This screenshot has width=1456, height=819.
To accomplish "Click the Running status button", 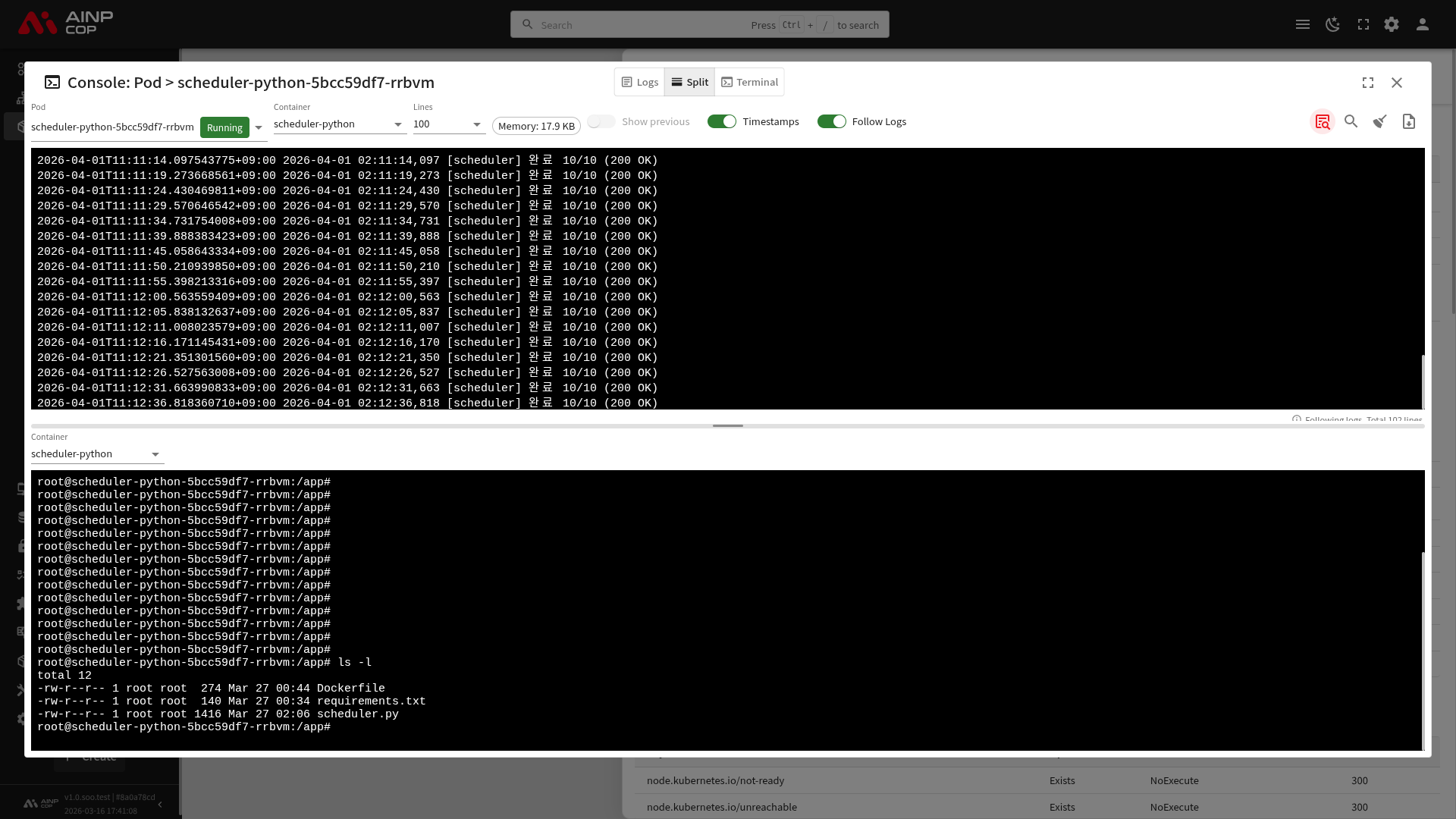I will coord(224,127).
